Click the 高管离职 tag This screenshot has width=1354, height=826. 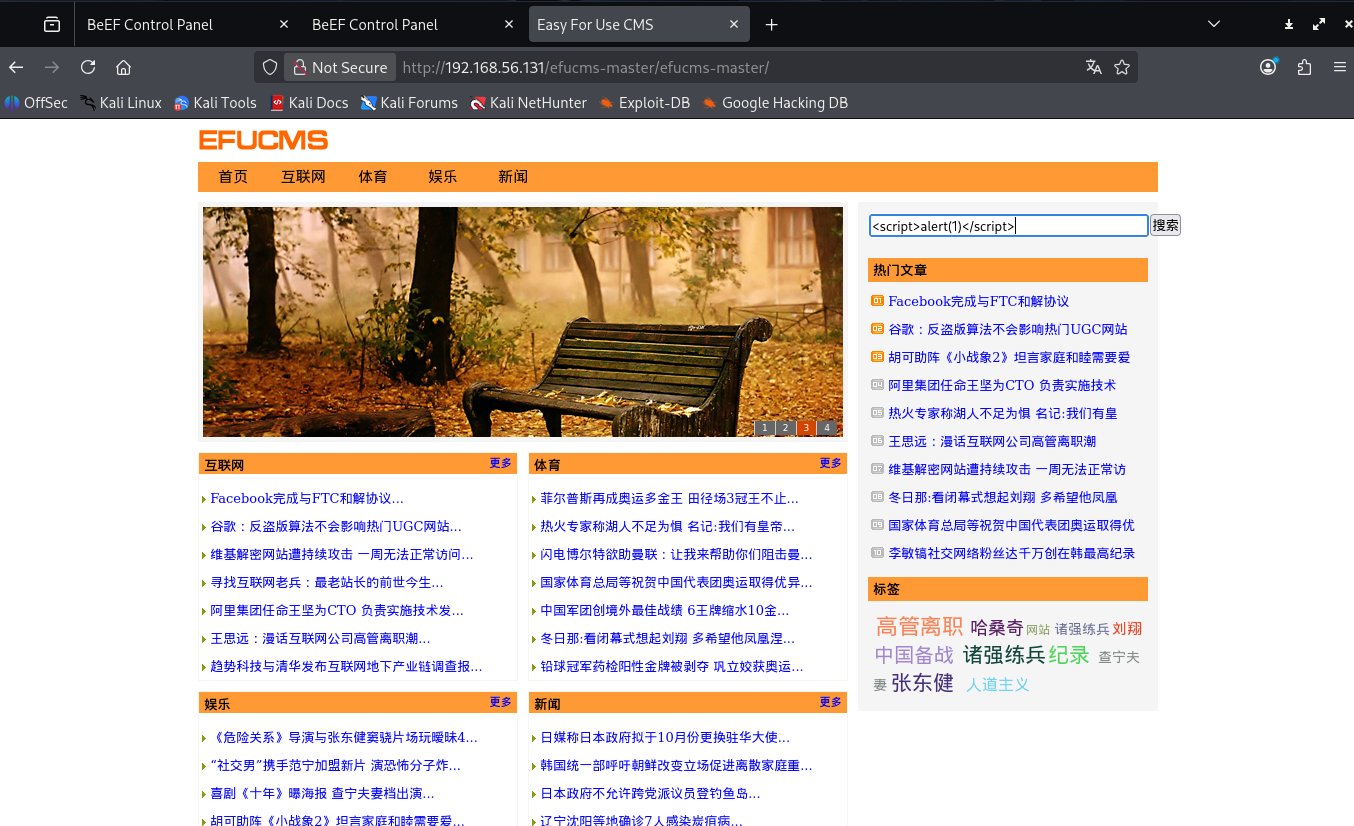919,627
